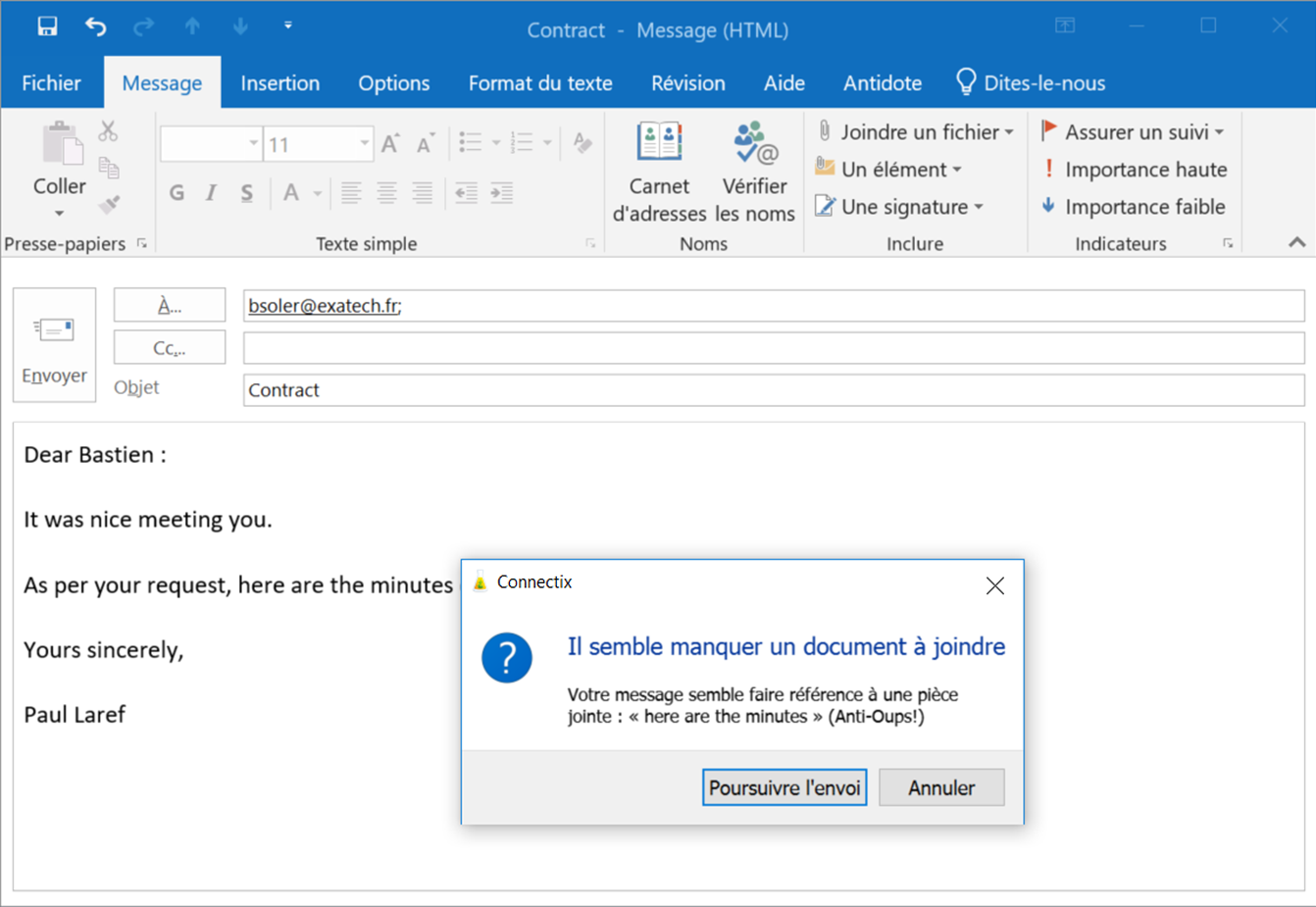Toggle Importance faible flag
Screen dimensions: 1316x907
(1134, 207)
